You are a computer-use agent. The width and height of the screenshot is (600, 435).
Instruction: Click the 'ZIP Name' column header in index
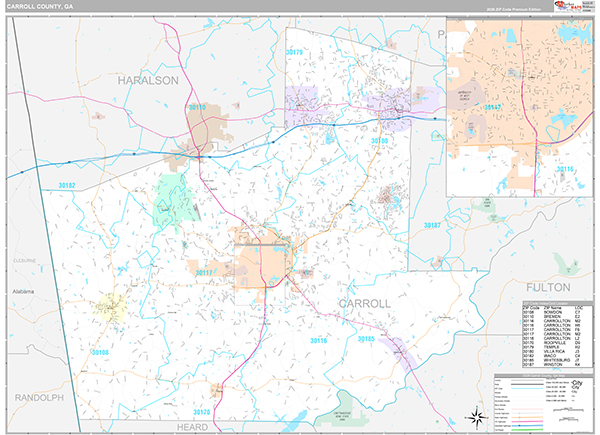(553, 308)
